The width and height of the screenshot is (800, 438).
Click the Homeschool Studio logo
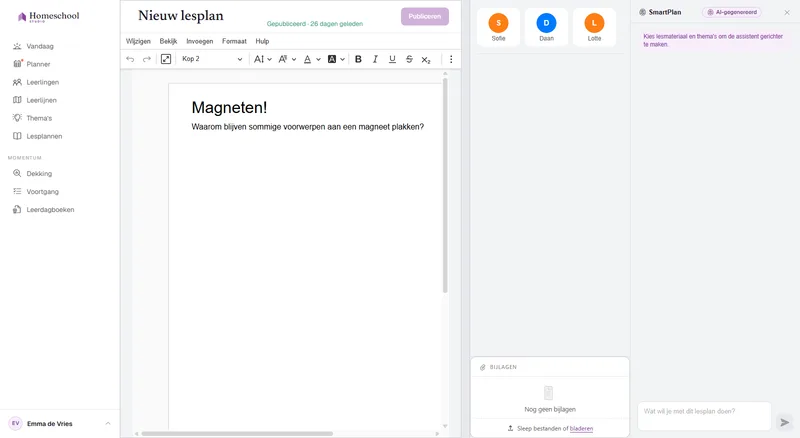(x=48, y=17)
